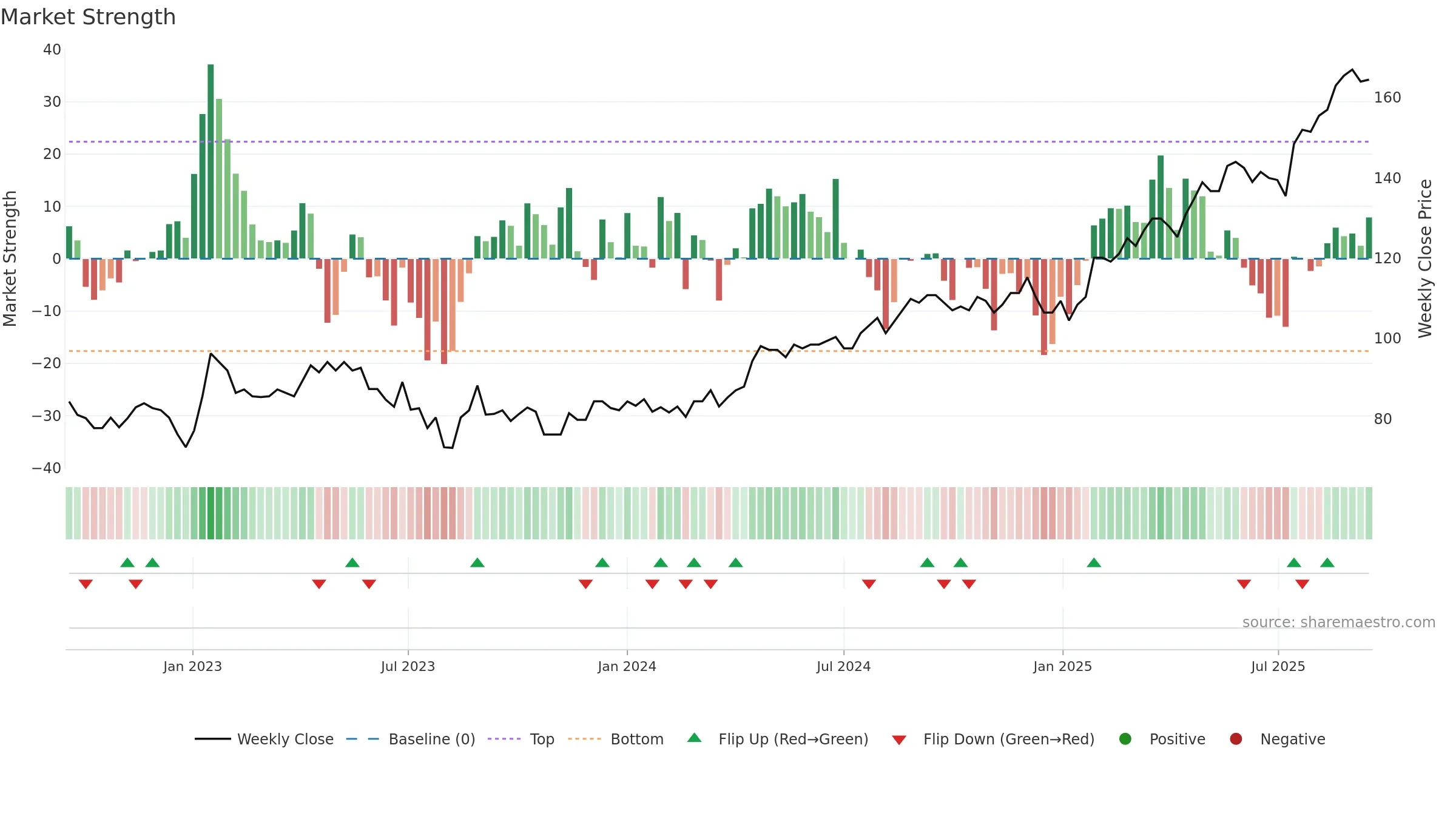Viewport: 1456px width, 819px height.
Task: Click the green Positive circle legend icon
Action: click(x=1125, y=739)
